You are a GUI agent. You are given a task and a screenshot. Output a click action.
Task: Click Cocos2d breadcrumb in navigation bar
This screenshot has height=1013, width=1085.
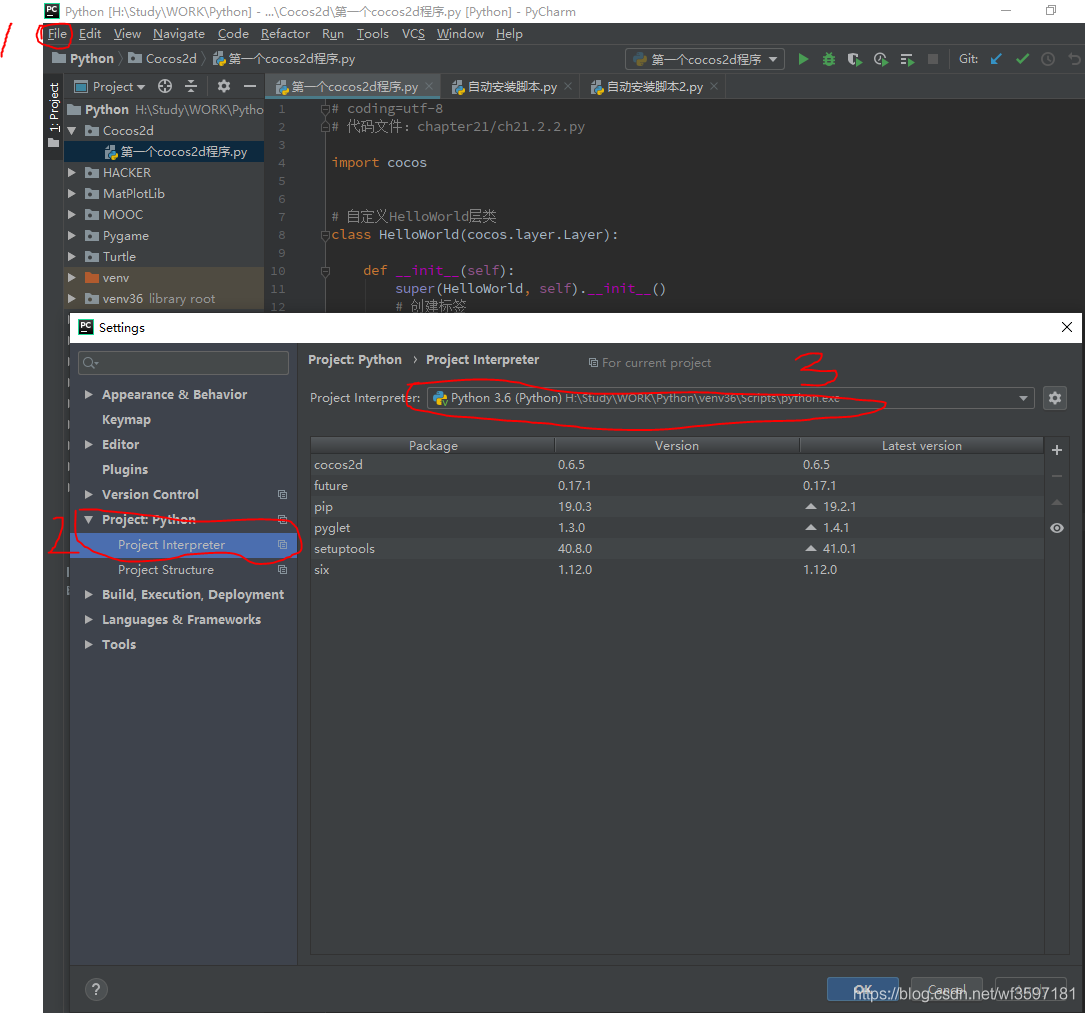click(x=164, y=59)
